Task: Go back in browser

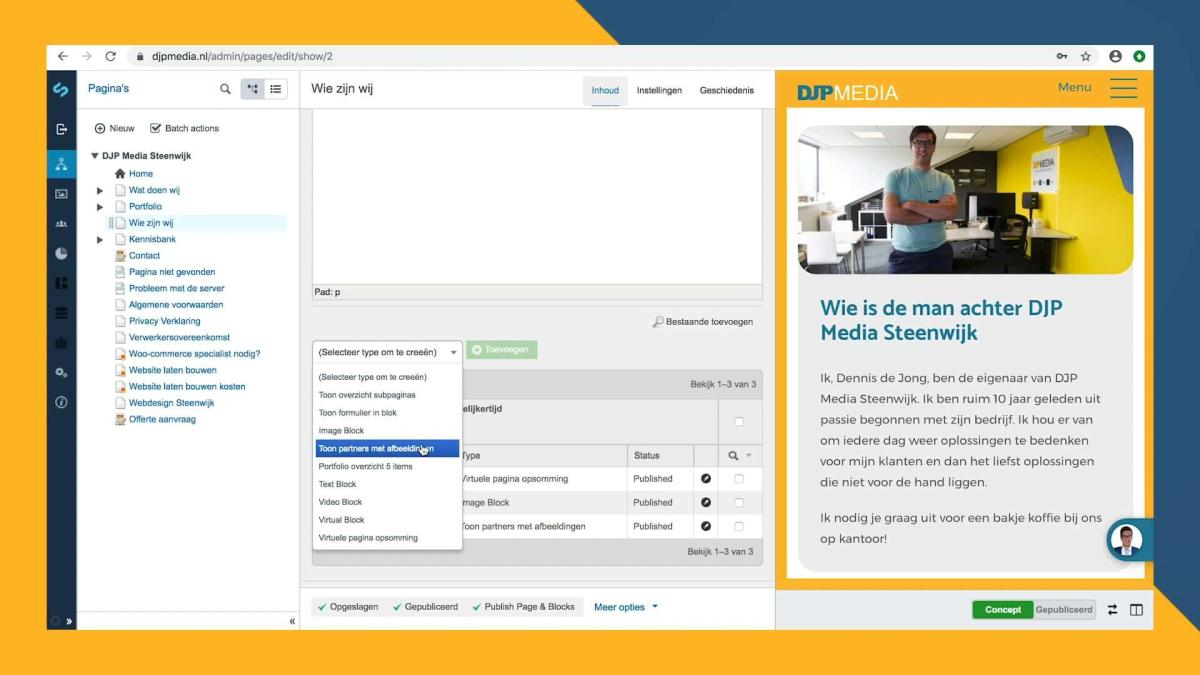Action: pyautogui.click(x=62, y=57)
